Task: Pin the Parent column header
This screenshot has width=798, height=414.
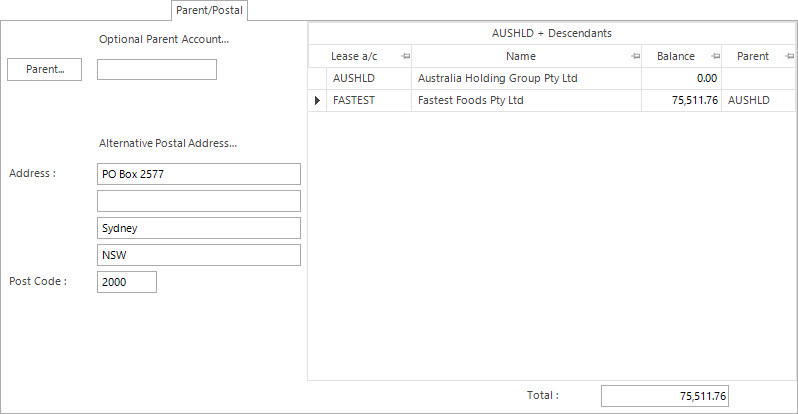Action: pyautogui.click(x=789, y=57)
